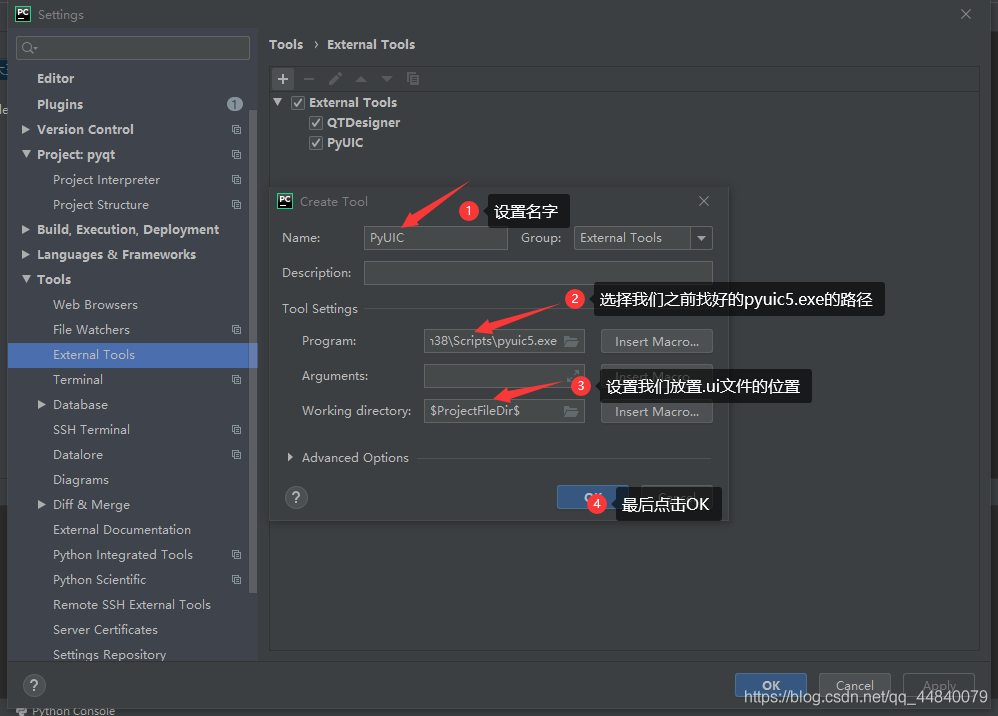The width and height of the screenshot is (998, 716).
Task: Click the folder browse icon in Program field
Action: click(x=571, y=341)
